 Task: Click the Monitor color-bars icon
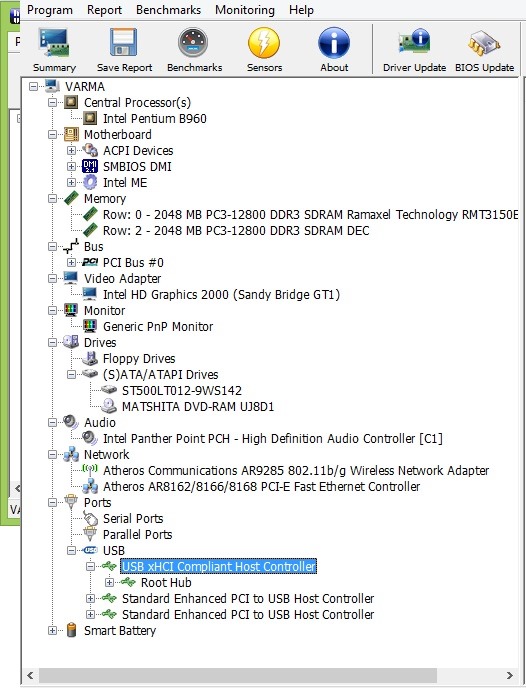click(x=71, y=310)
